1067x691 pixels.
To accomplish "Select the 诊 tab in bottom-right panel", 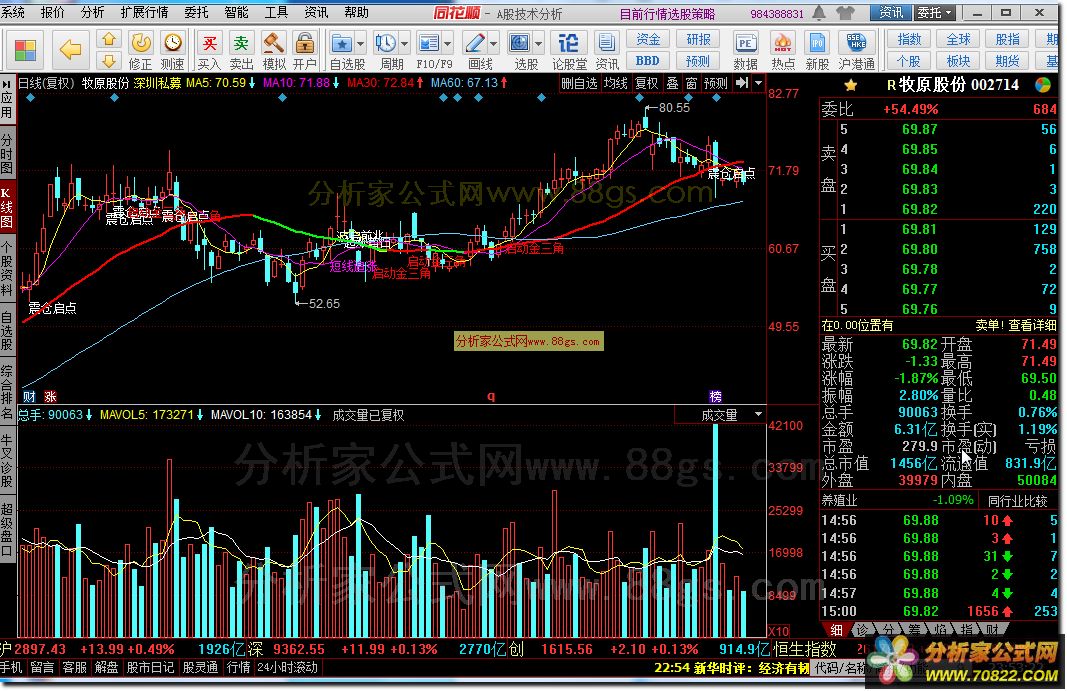I will (x=862, y=630).
